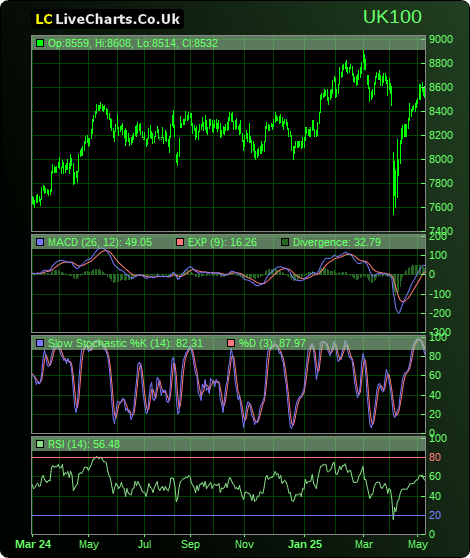Image resolution: width=470 pixels, height=558 pixels.
Task: Click the blue 20 RSI level label
Action: 435,515
